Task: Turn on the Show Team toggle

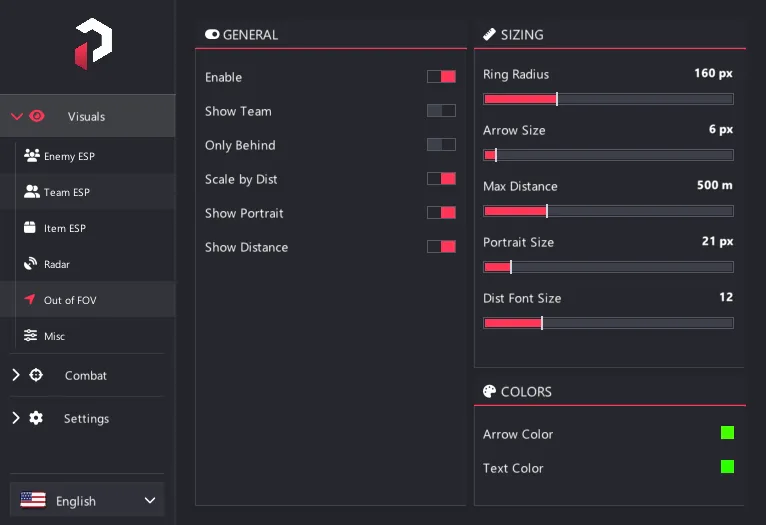Action: pos(441,110)
